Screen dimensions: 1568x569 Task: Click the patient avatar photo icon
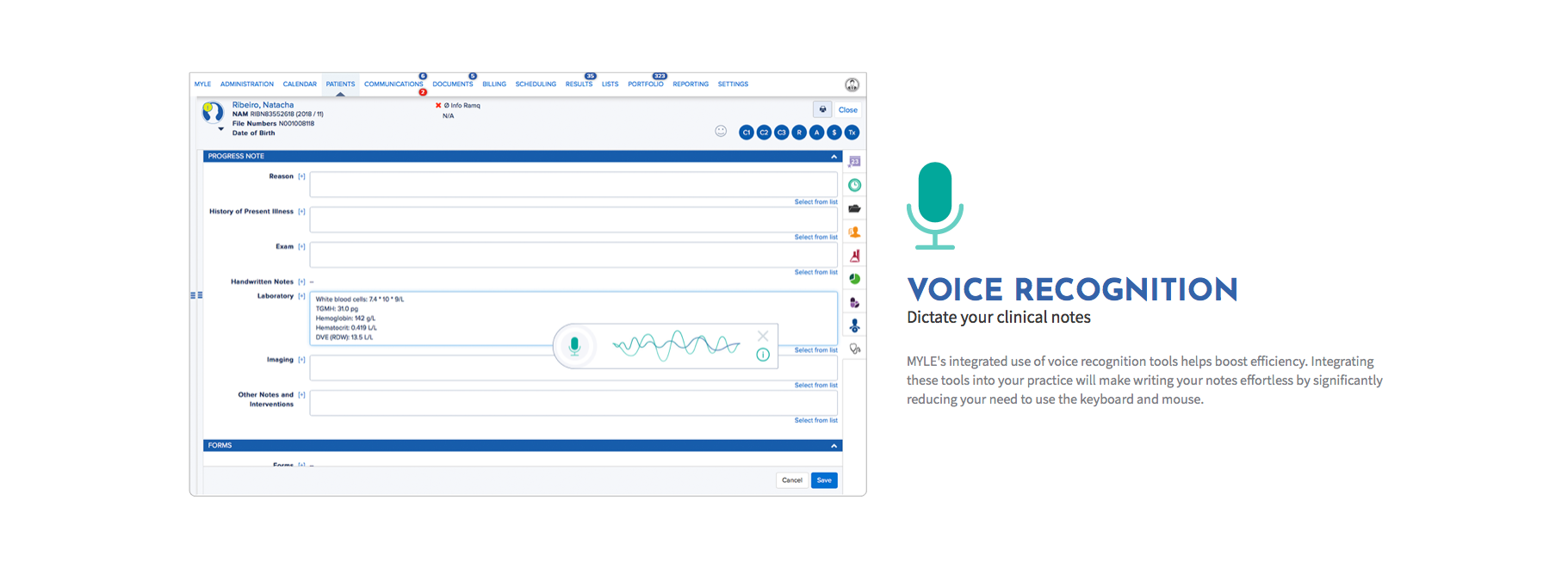point(213,112)
